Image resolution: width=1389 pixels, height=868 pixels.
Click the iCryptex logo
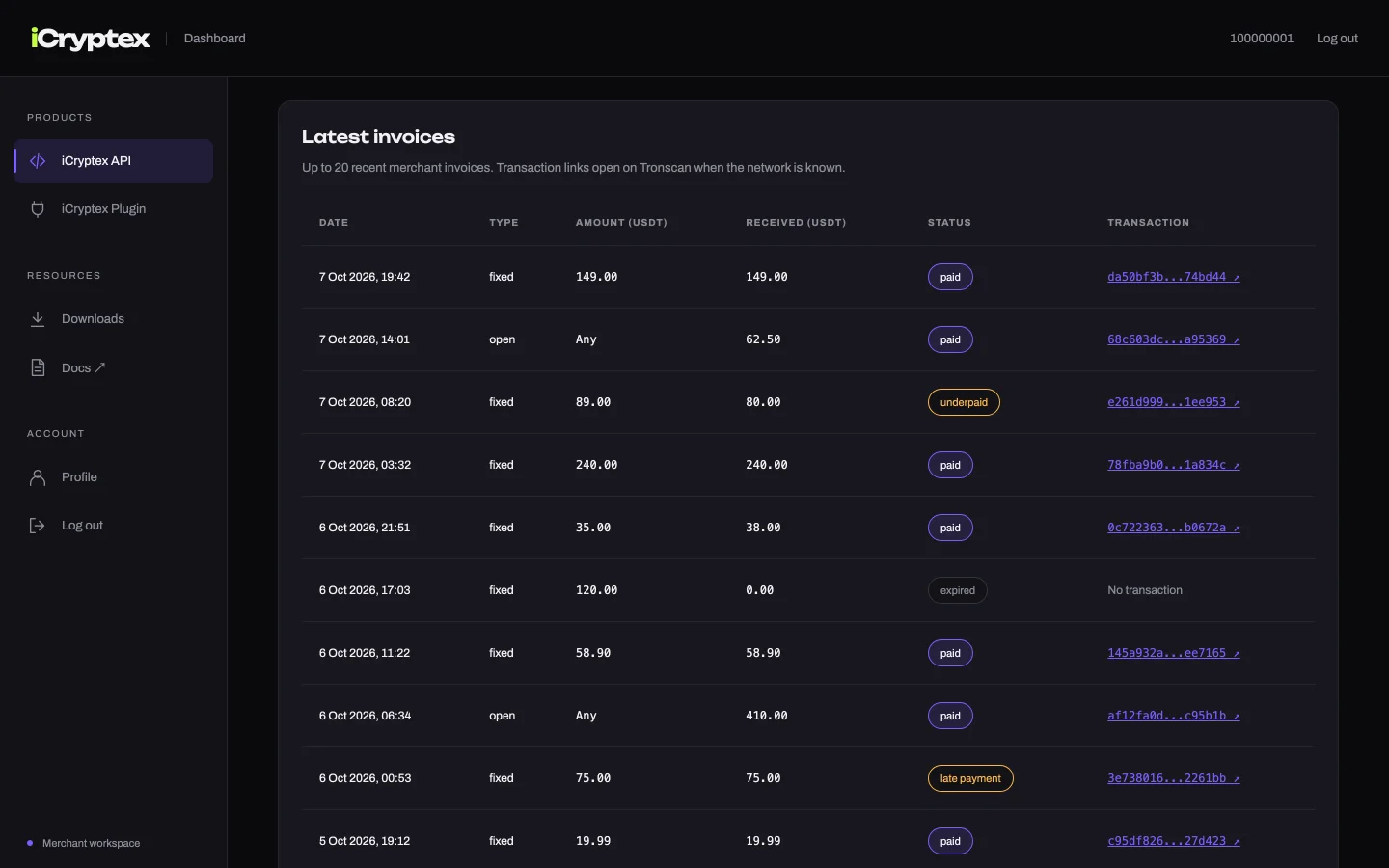tap(91, 39)
